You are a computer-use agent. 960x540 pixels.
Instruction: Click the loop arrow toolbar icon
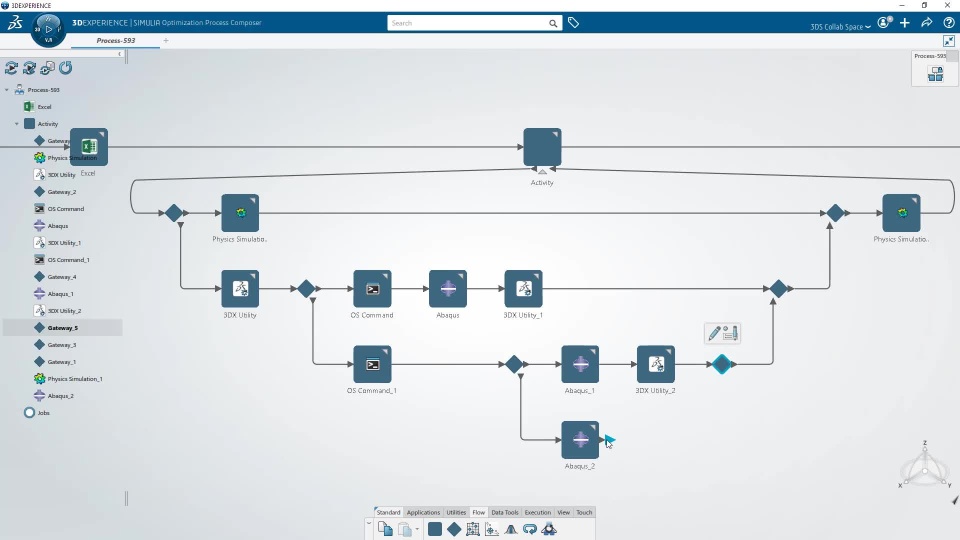[x=530, y=529]
